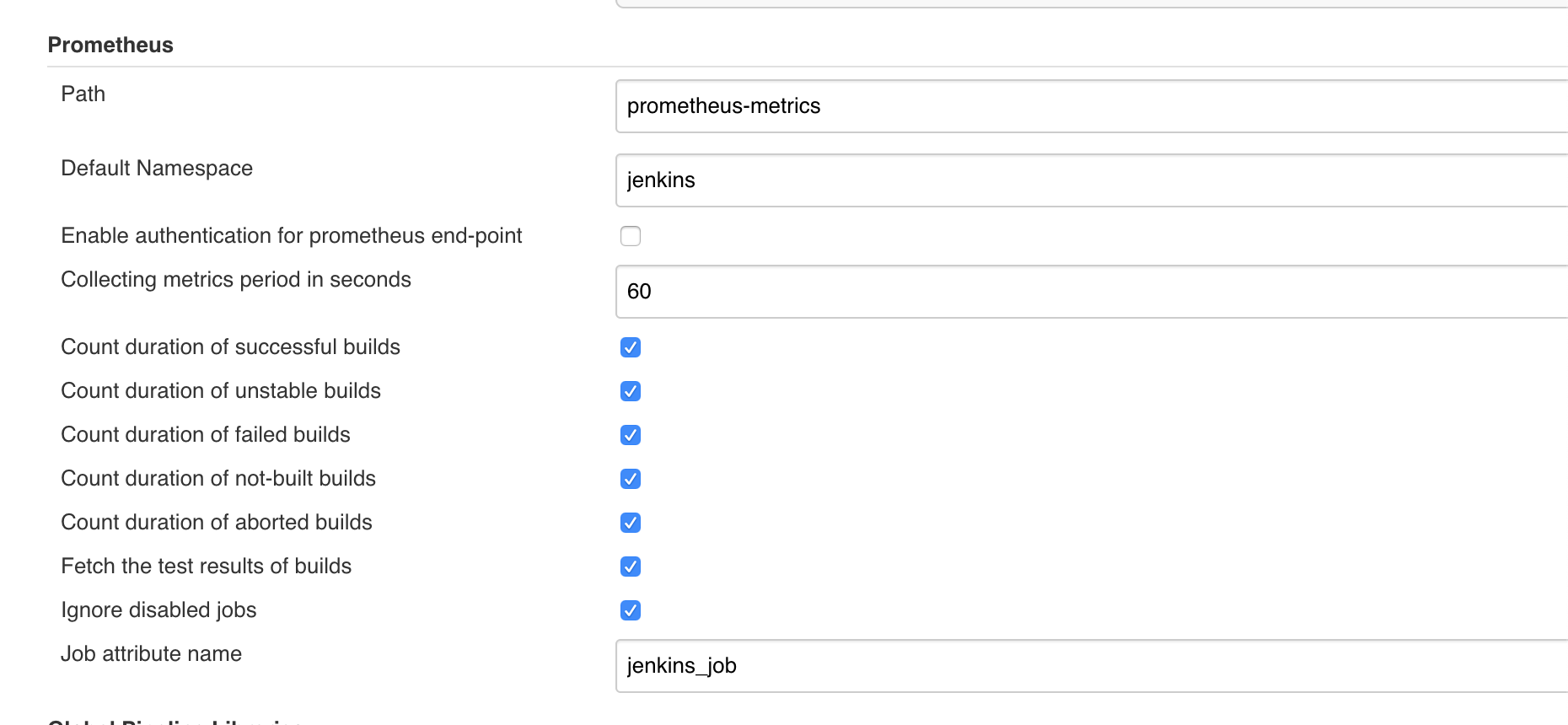
Task: Toggle Count duration of aborted builds checkbox
Action: 631,523
